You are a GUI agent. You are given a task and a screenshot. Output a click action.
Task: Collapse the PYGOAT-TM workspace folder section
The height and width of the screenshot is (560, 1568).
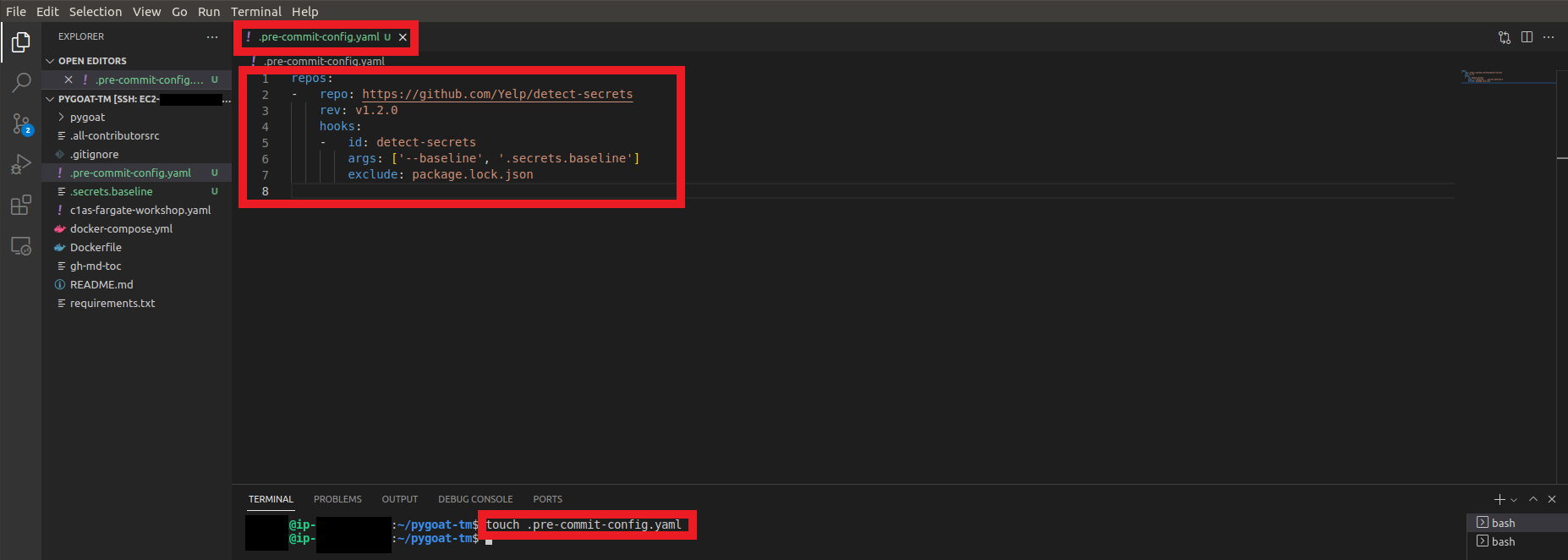136,99
